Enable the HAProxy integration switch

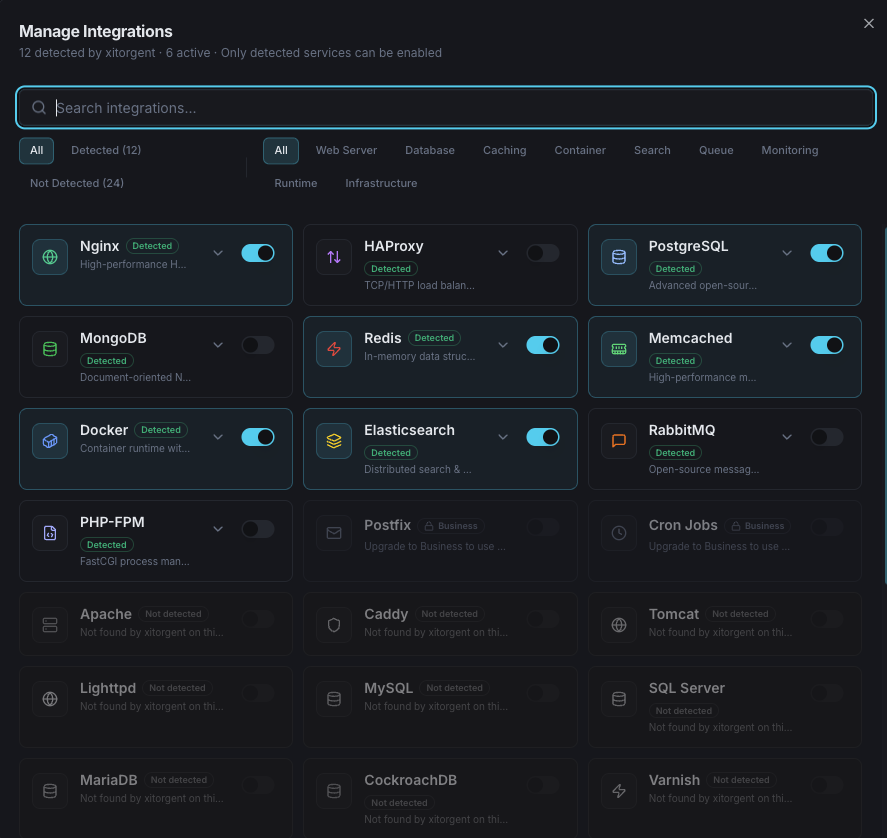(x=542, y=253)
